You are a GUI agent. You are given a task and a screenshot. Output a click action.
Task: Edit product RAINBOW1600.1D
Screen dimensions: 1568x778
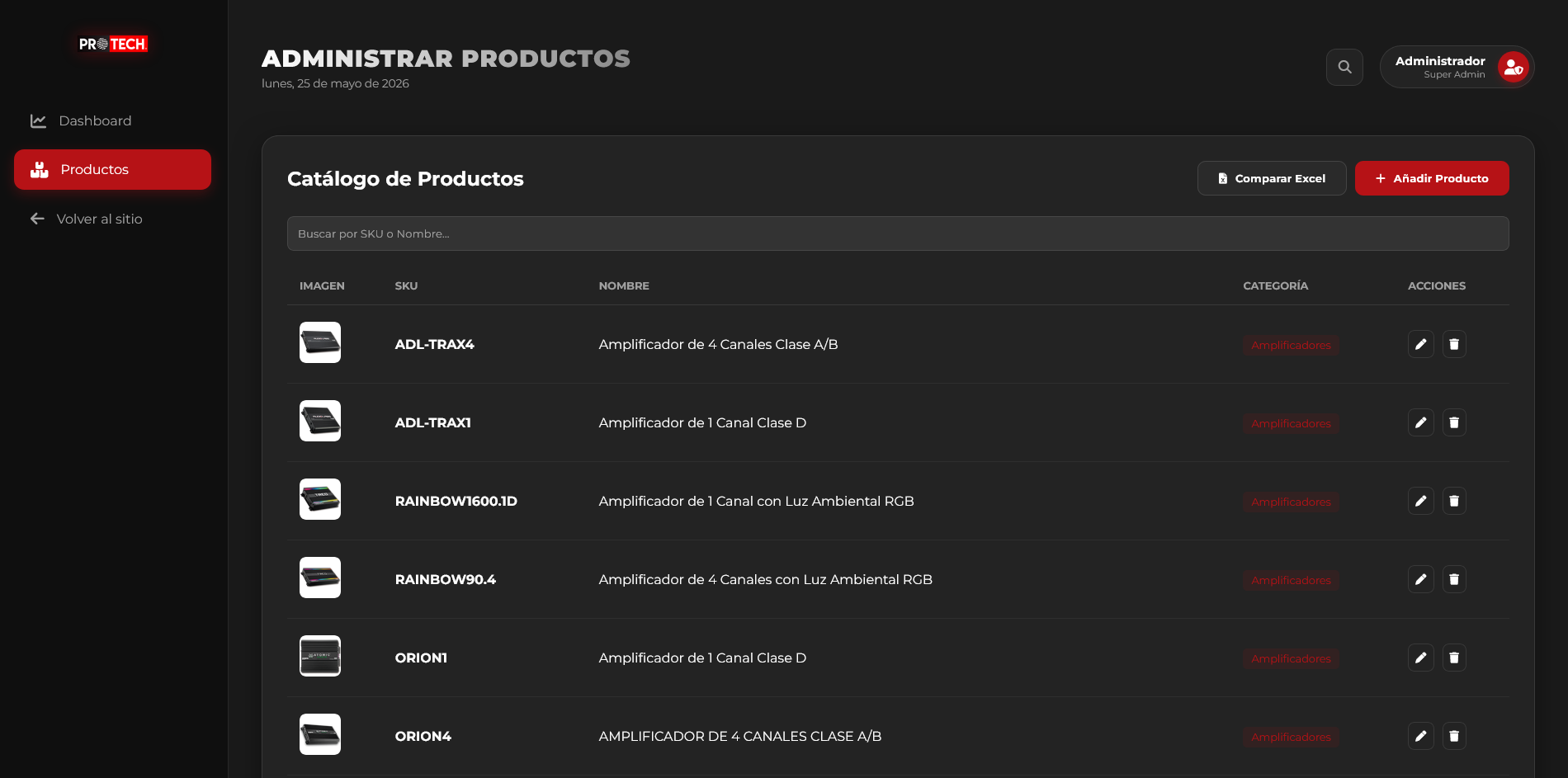point(1420,501)
